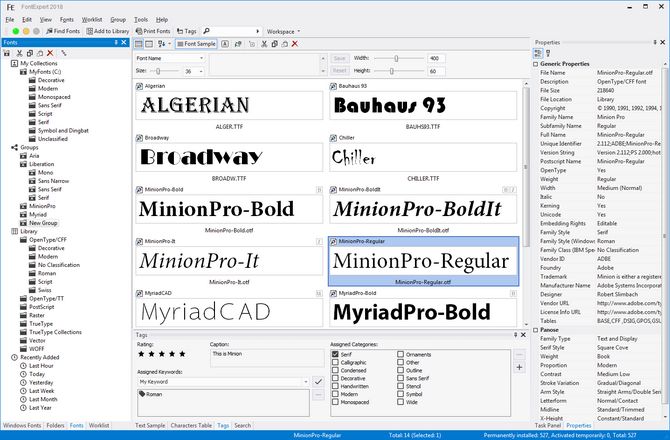Click the Roman keyword tag
670x440 pixels.
point(150,394)
